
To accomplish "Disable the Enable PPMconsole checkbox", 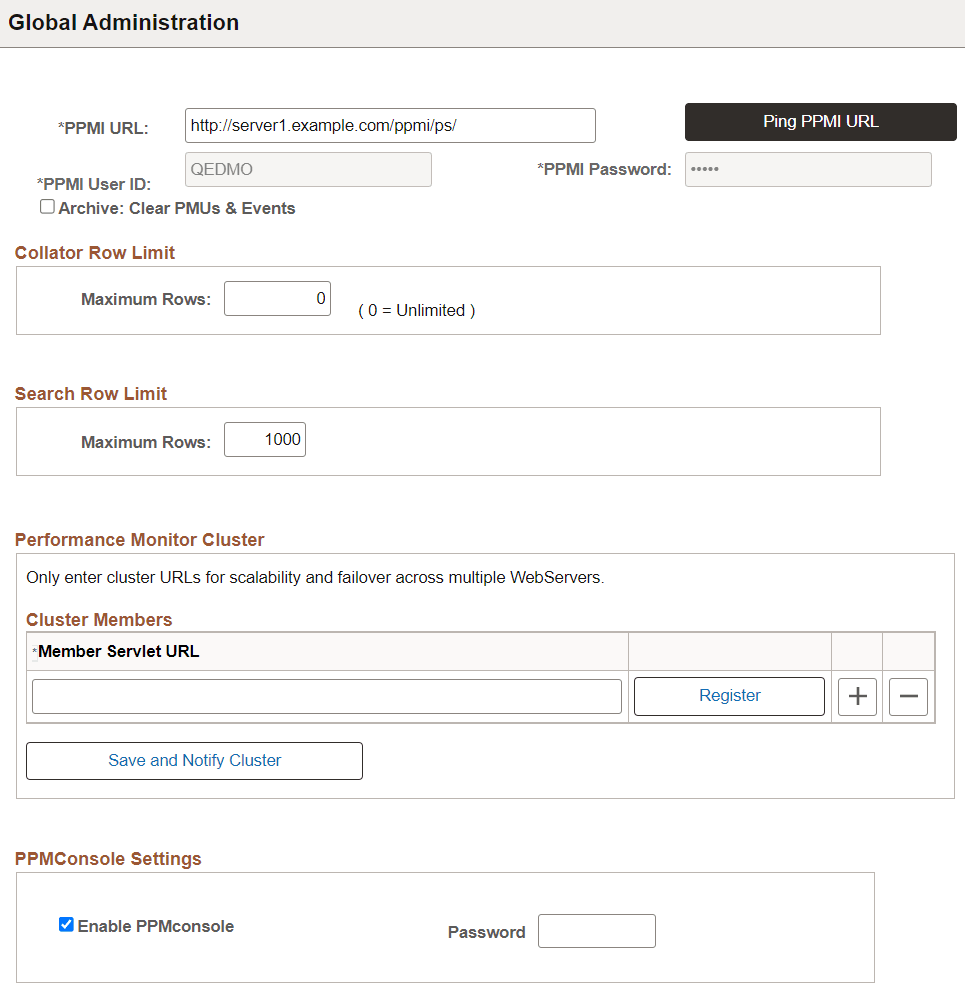I will [x=66, y=924].
